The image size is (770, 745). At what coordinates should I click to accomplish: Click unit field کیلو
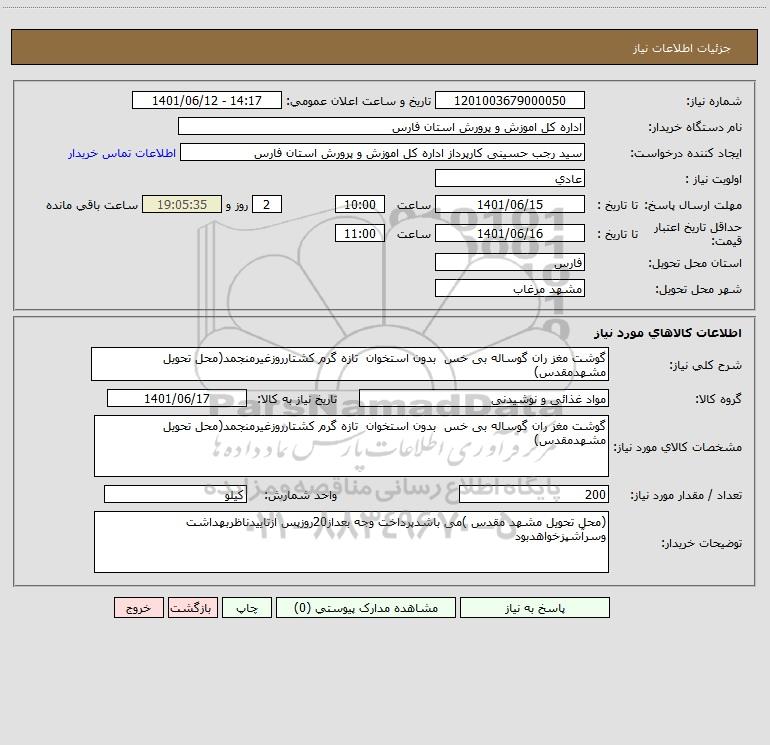click(175, 494)
